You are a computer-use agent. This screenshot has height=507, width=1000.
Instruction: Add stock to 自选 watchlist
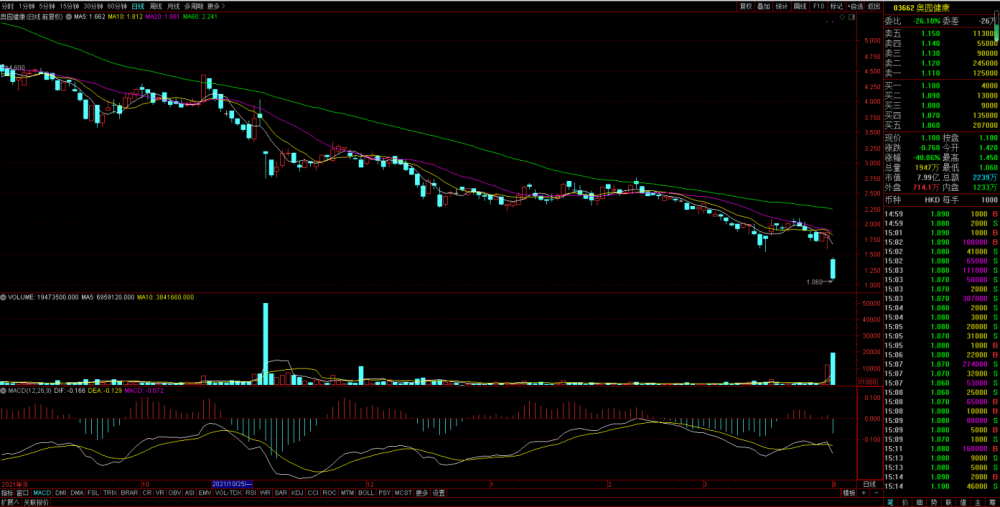[855, 6]
